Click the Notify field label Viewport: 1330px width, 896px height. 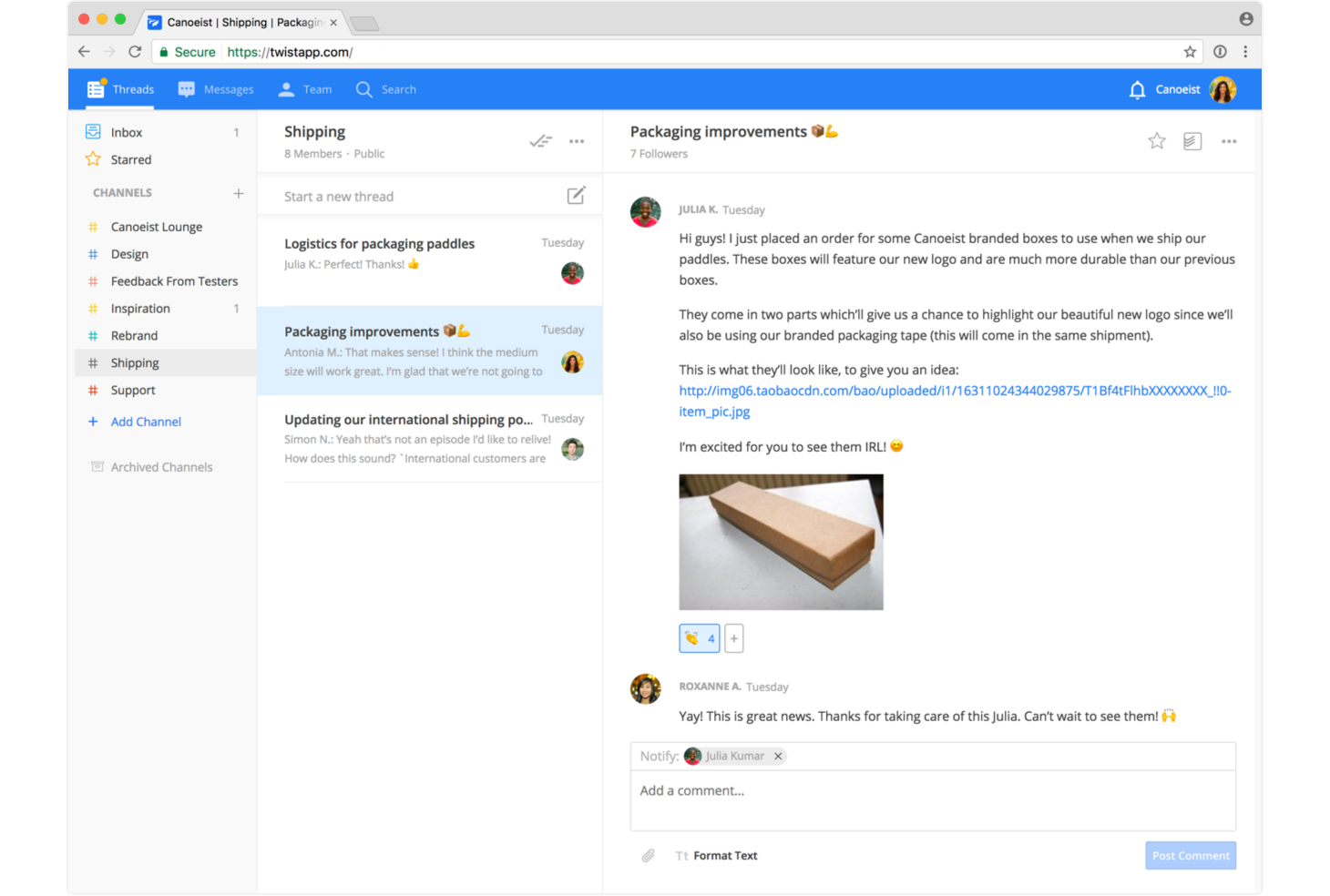pyautogui.click(x=659, y=756)
